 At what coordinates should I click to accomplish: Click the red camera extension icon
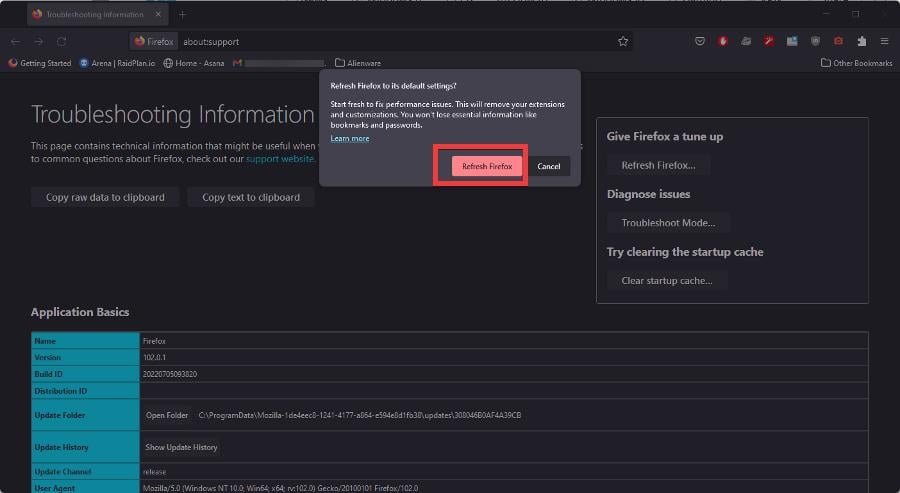pos(838,41)
